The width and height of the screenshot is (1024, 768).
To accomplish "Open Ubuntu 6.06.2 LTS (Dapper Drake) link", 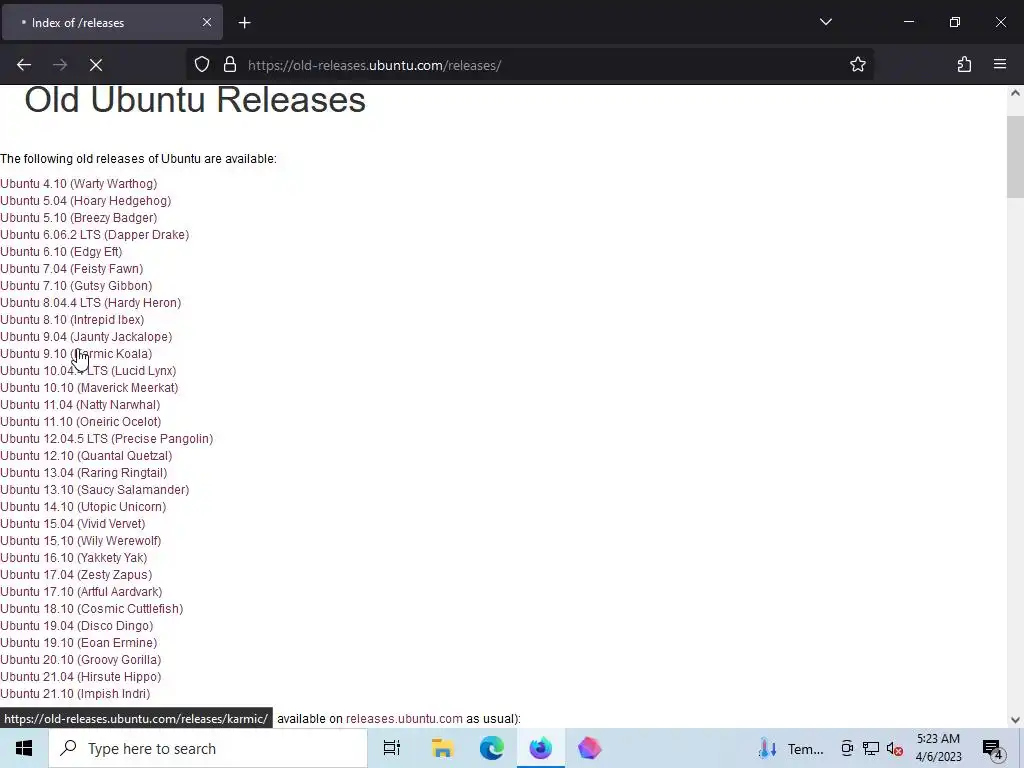I will 95,234.
